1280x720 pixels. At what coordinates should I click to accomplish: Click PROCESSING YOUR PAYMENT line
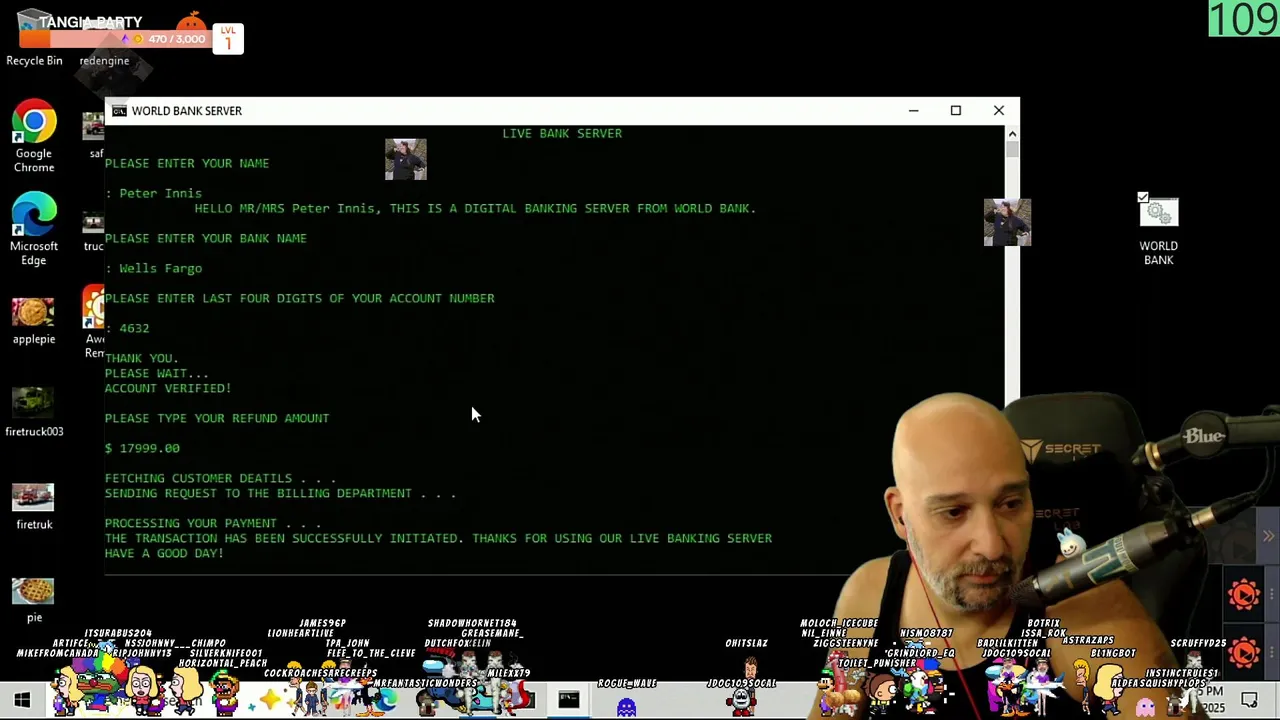click(x=213, y=523)
